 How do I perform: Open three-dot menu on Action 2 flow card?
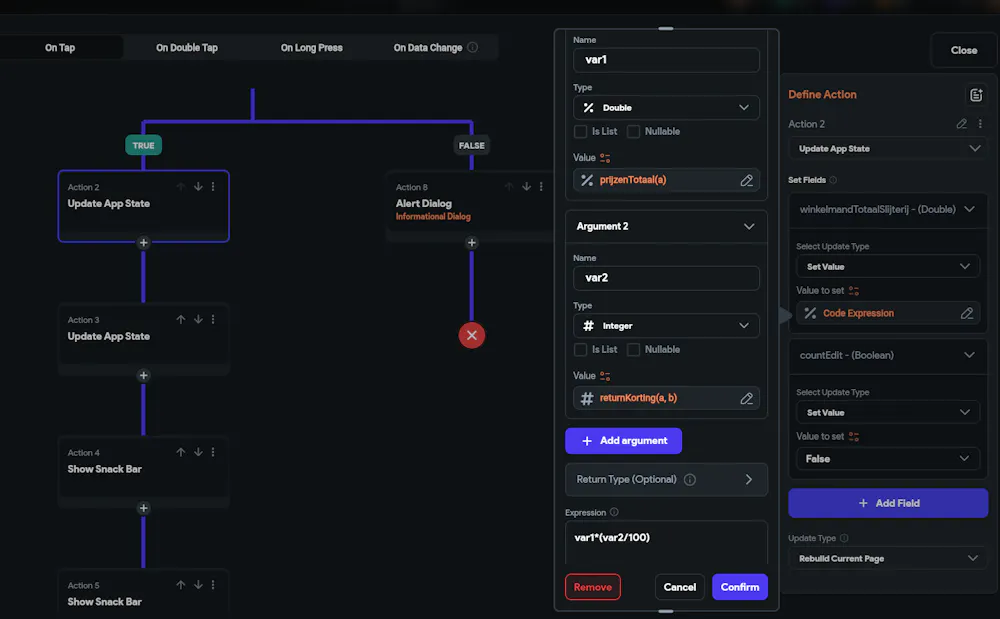[213, 187]
